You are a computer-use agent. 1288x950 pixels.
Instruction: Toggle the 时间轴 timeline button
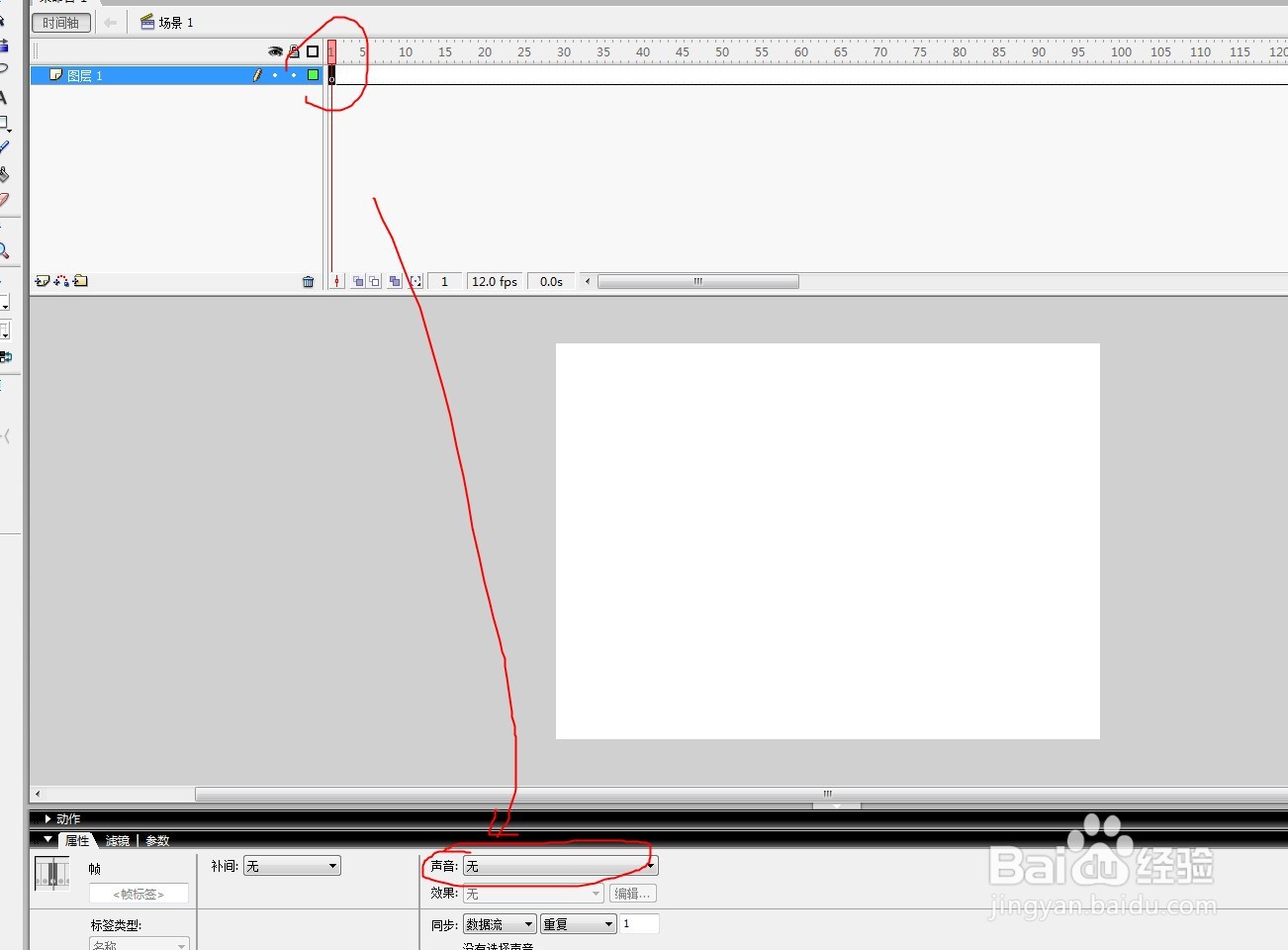tap(61, 23)
